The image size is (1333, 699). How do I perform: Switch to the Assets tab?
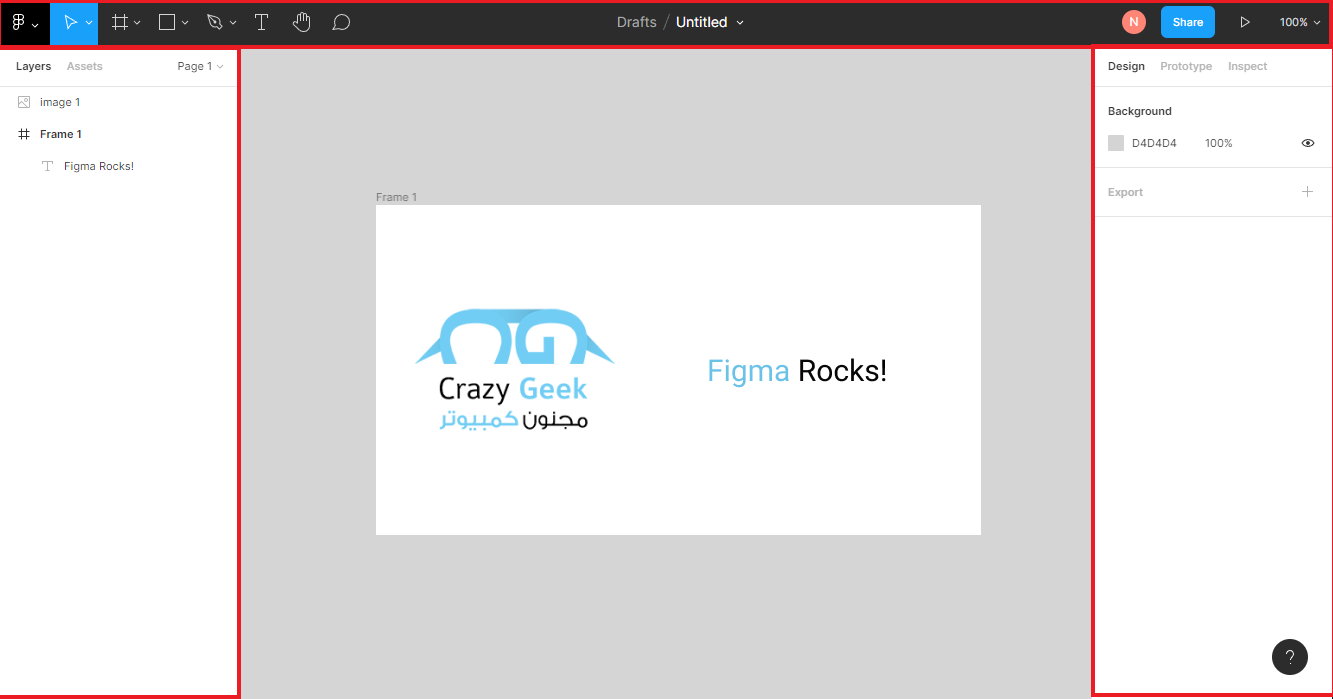tap(84, 66)
